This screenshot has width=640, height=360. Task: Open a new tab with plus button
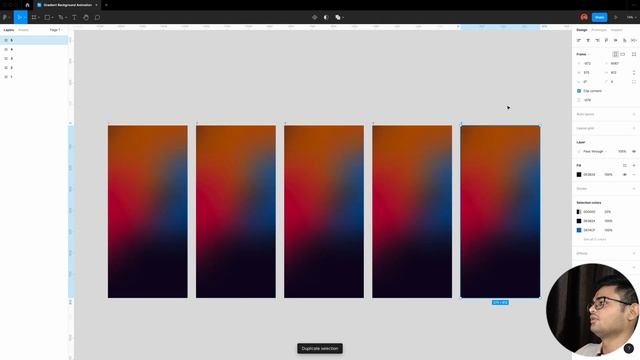tap(106, 5)
